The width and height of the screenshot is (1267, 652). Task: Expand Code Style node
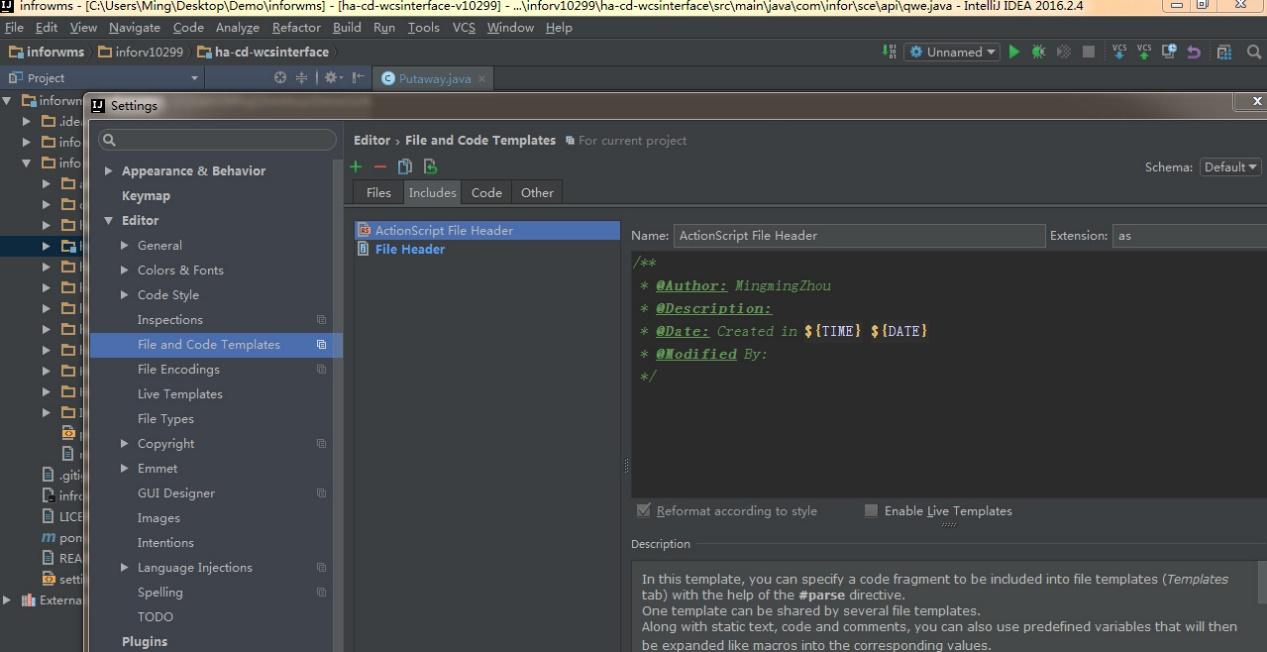(125, 295)
